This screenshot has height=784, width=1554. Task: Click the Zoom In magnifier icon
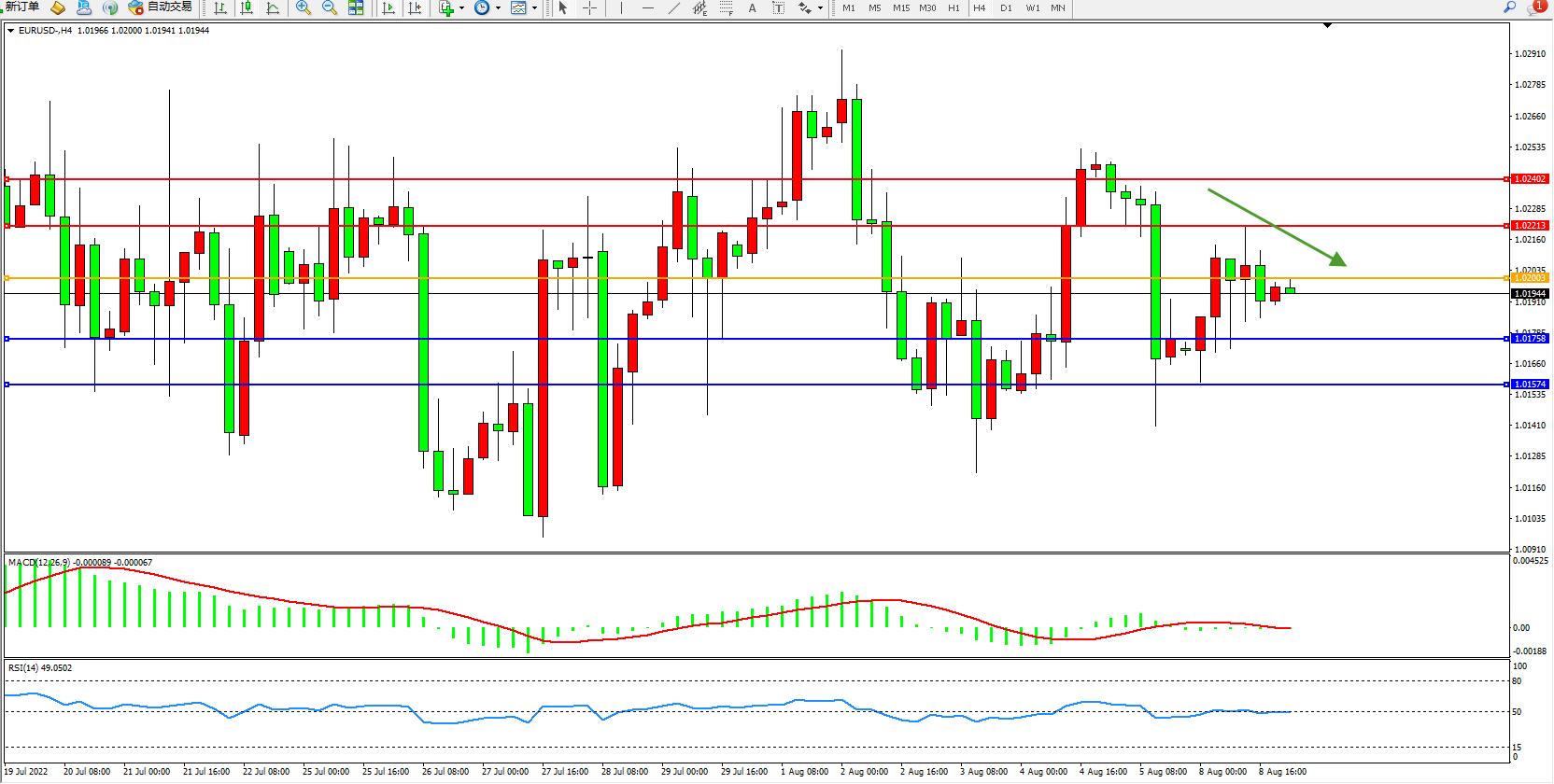click(304, 7)
